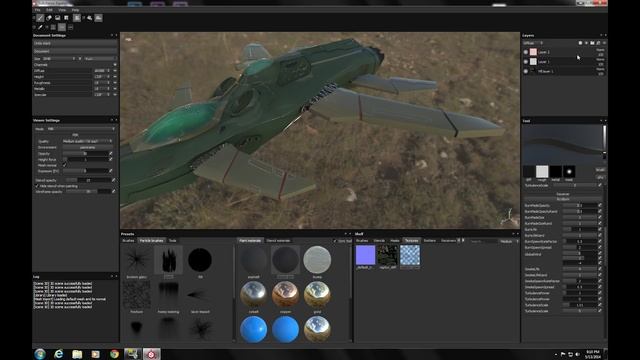Screen dimensions: 640x360
Task: Toggle Hide stencil when painting checkbox
Action: pos(37,186)
